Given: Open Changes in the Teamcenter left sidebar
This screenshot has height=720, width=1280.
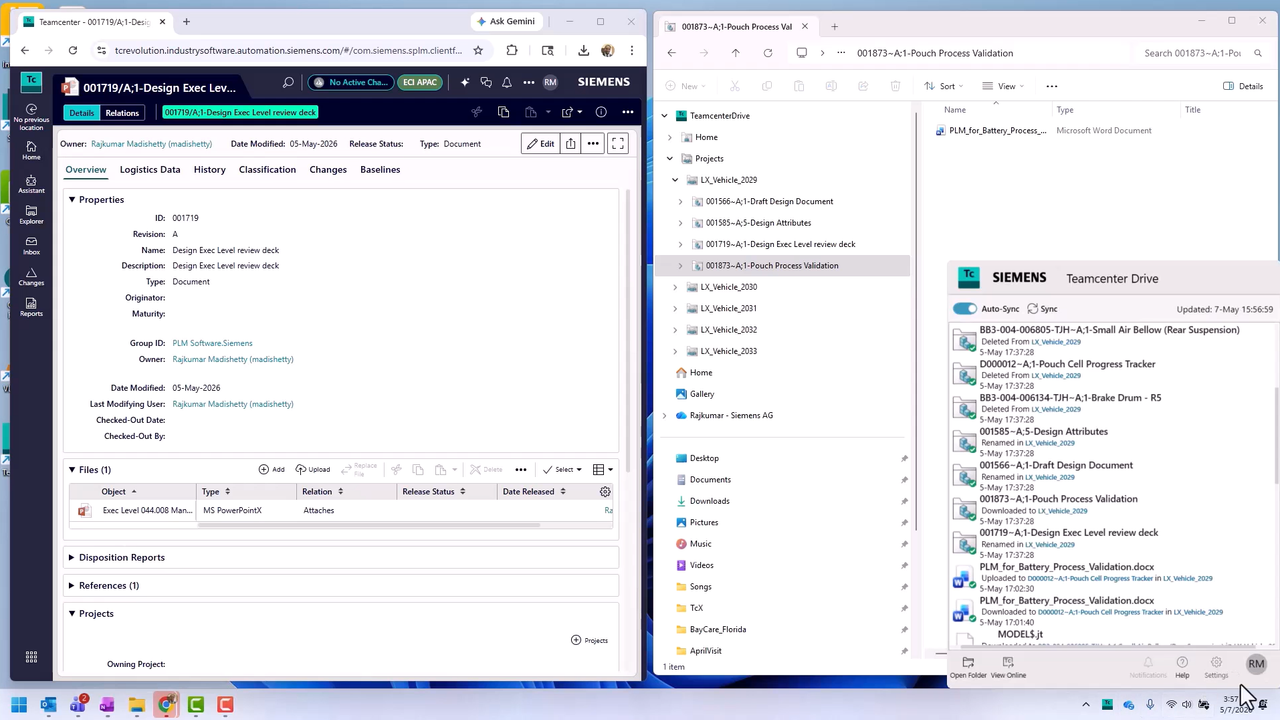Looking at the screenshot, I should pos(31,277).
